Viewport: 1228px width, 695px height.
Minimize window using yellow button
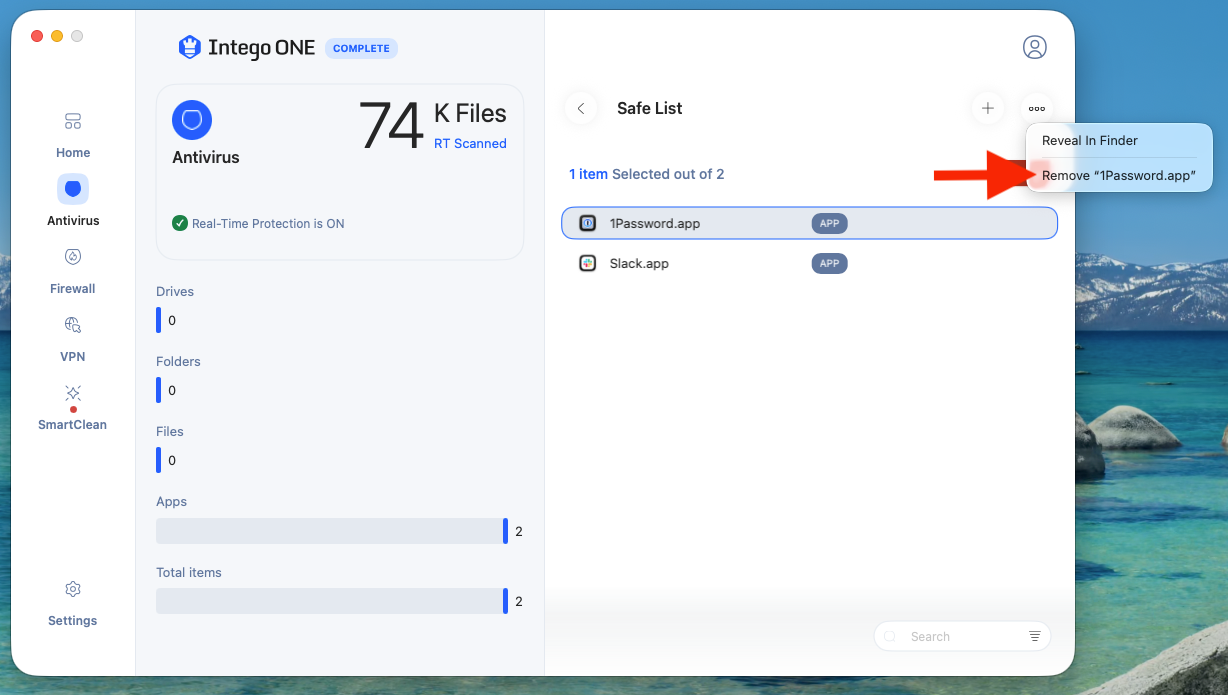57,36
